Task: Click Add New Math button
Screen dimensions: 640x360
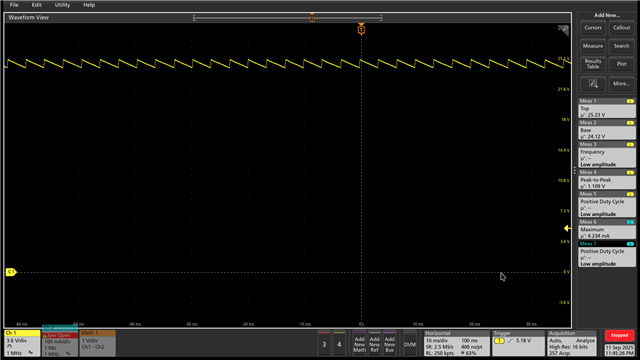Action: pyautogui.click(x=359, y=344)
